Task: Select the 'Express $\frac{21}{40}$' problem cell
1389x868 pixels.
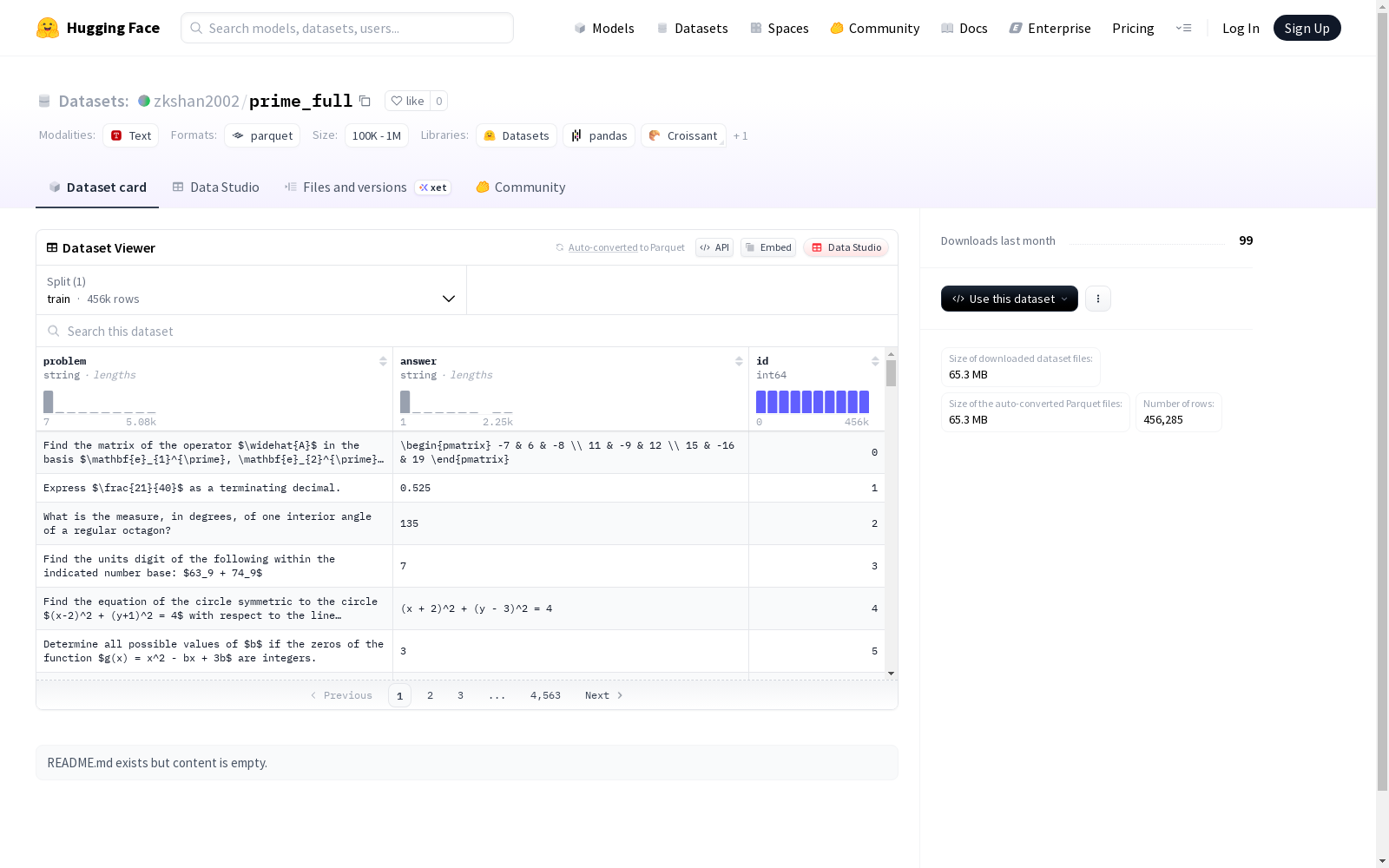Action: click(x=214, y=488)
